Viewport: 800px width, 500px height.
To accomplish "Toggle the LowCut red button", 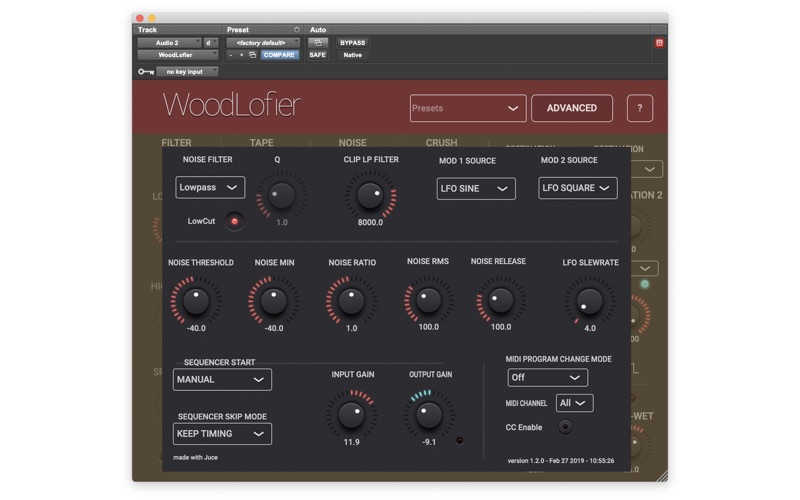I will 234,221.
